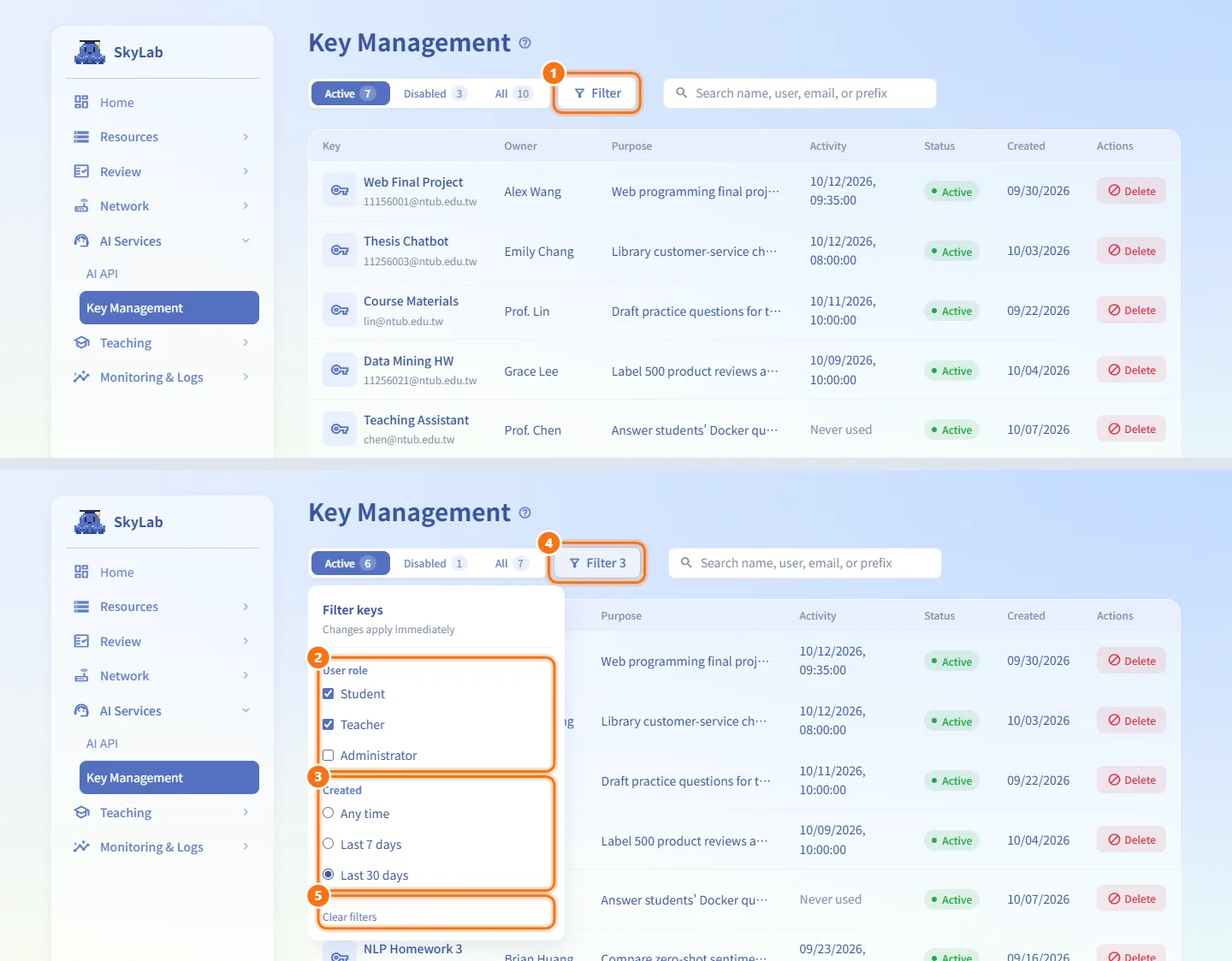Image resolution: width=1232 pixels, height=961 pixels.
Task: Click the Resources icon in the lower sidebar
Action: click(x=81, y=607)
